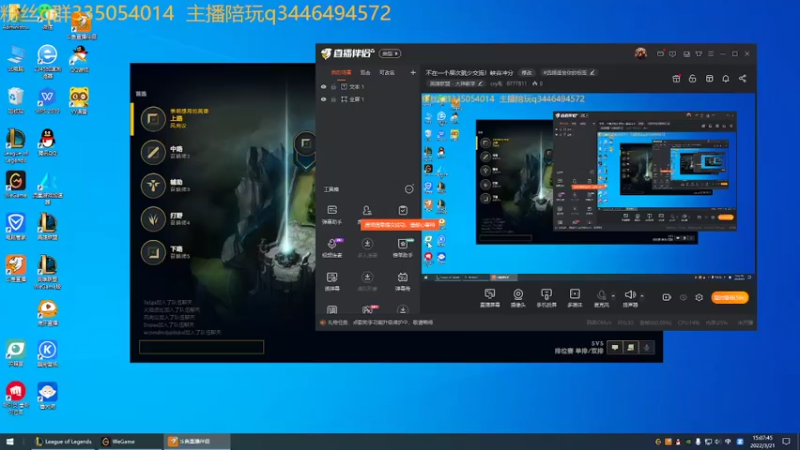Select the 中路 mid lane role icon
The height and width of the screenshot is (450, 800).
click(x=153, y=152)
